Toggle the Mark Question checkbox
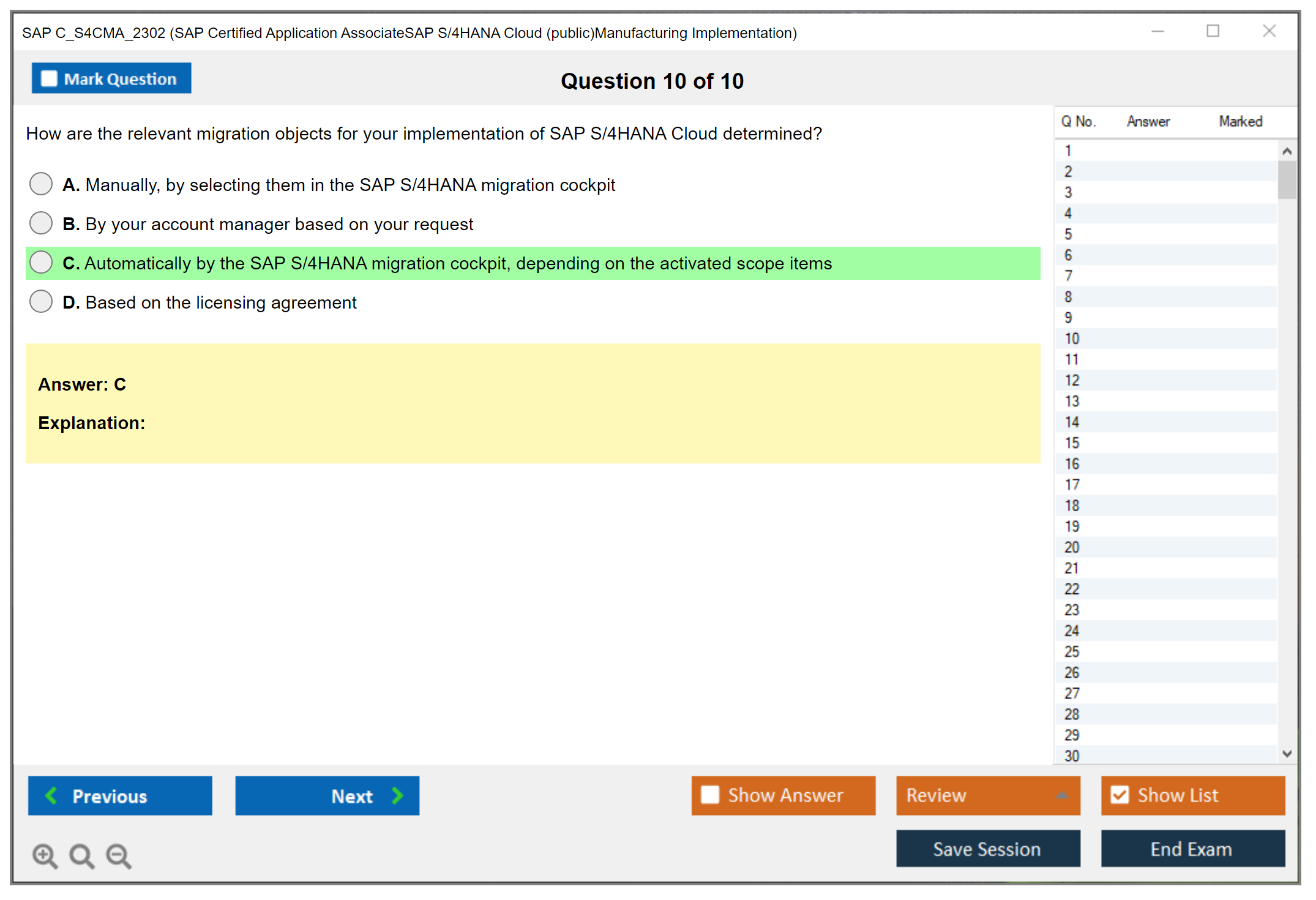Viewport: 1316px width, 900px height. tap(49, 79)
